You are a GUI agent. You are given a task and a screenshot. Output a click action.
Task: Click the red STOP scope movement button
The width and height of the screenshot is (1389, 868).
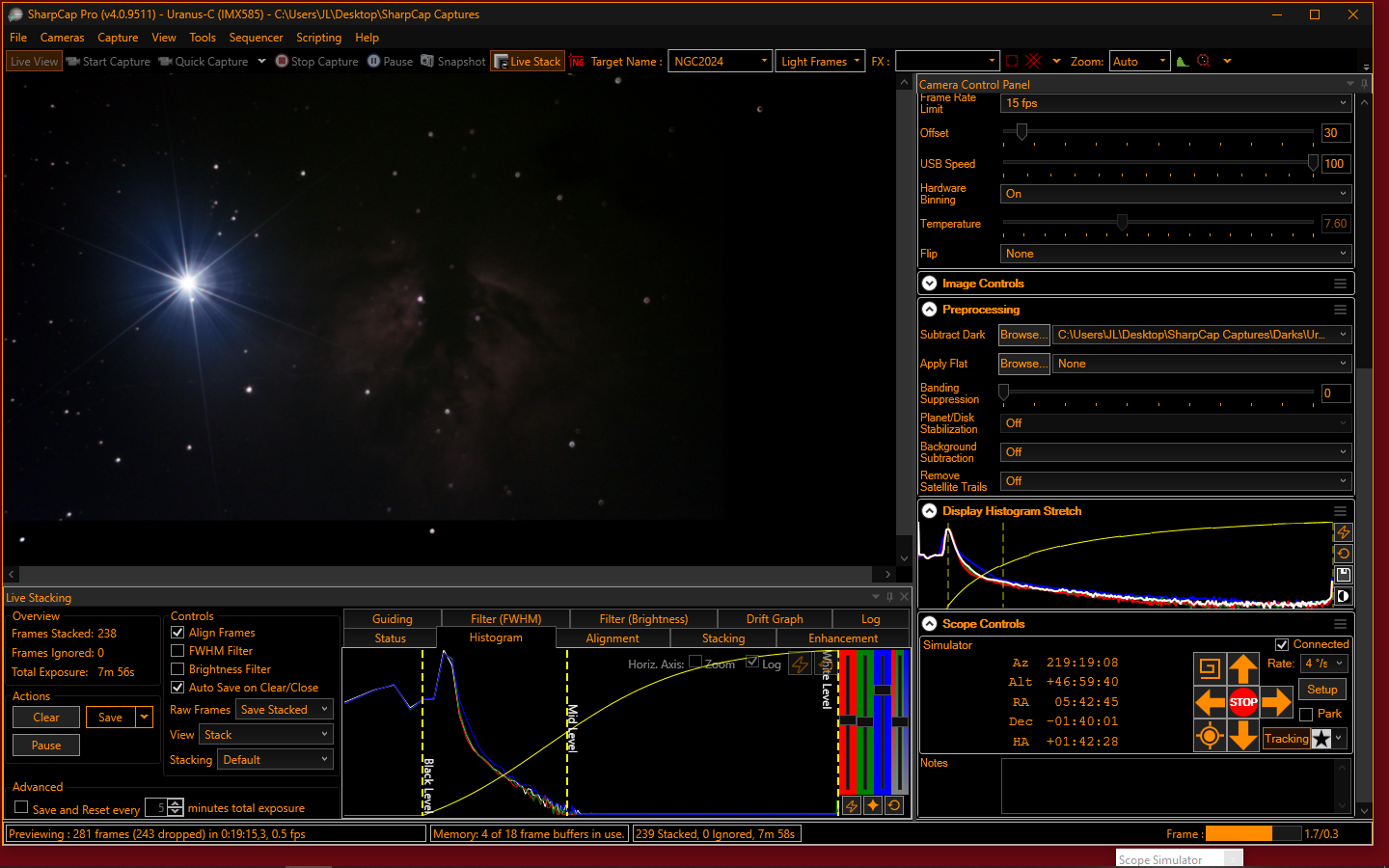click(x=1242, y=702)
